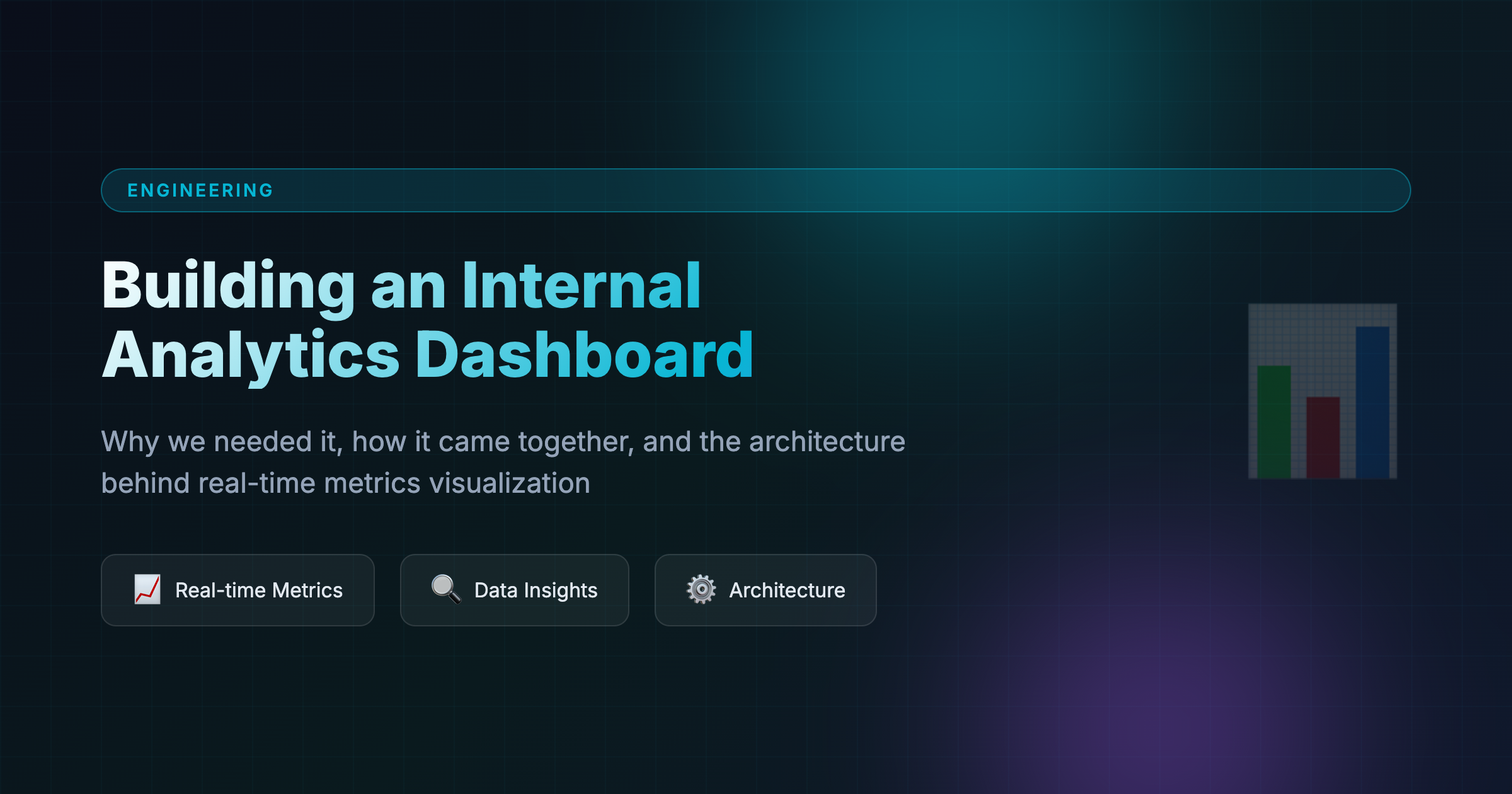Select the Data Insights chip label
The image size is (1512, 794).
click(535, 590)
